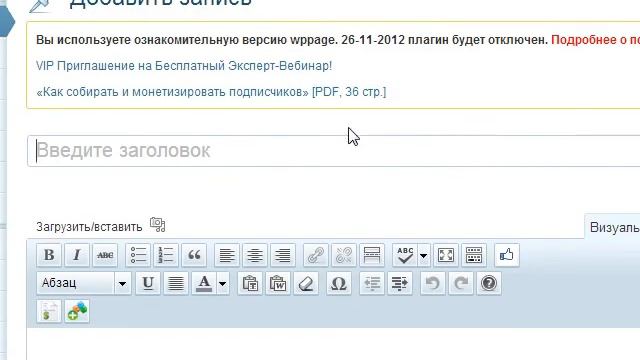Click the Загрузить/вставить media icon
The height and width of the screenshot is (360, 640).
coord(158,225)
